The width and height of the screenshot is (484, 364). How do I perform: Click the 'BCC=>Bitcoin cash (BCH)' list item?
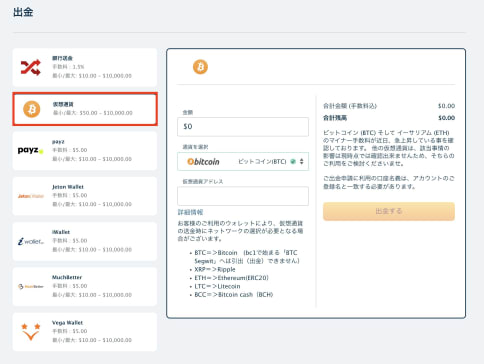(x=234, y=295)
